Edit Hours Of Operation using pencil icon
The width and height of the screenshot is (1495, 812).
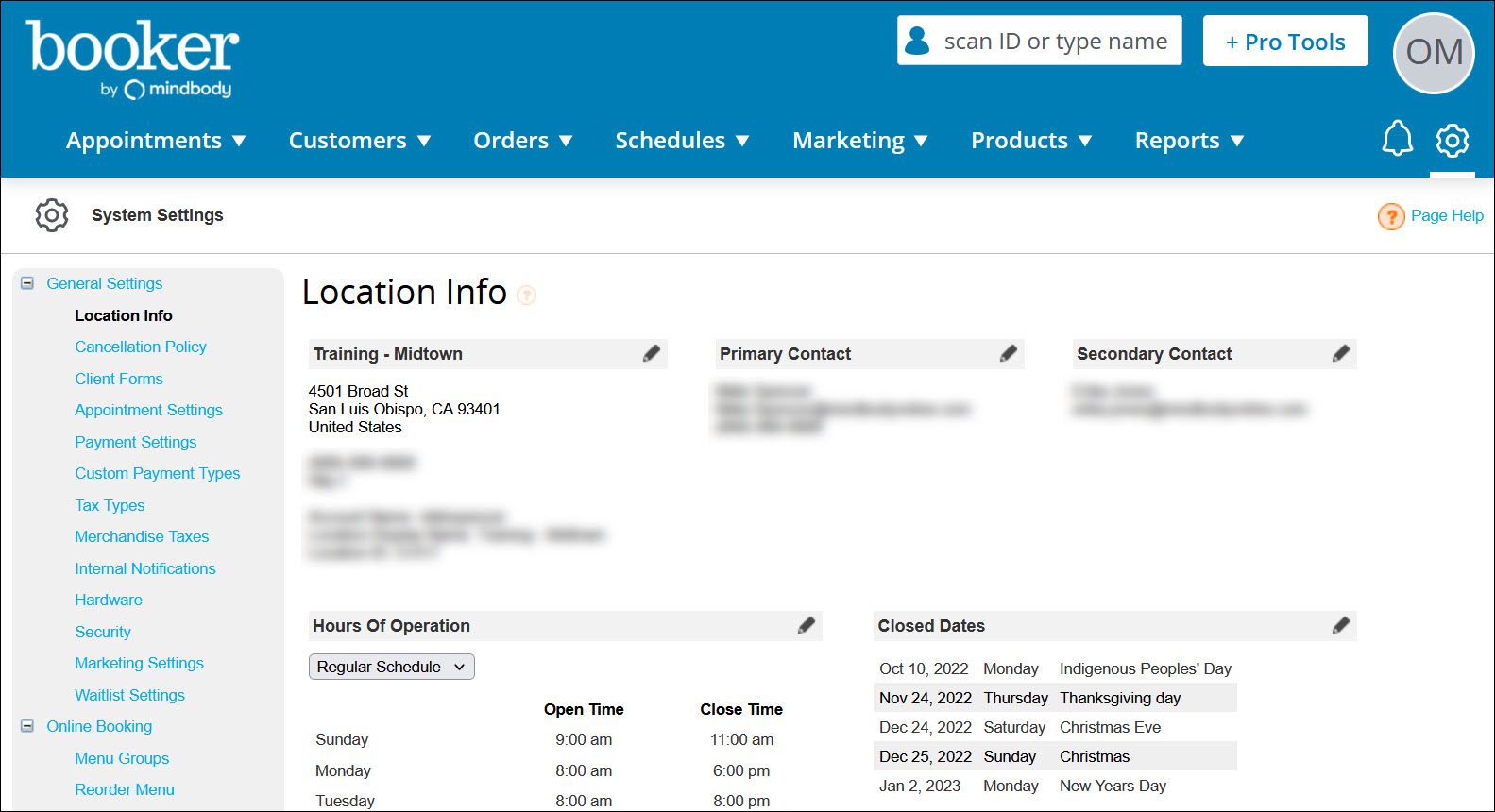click(806, 625)
